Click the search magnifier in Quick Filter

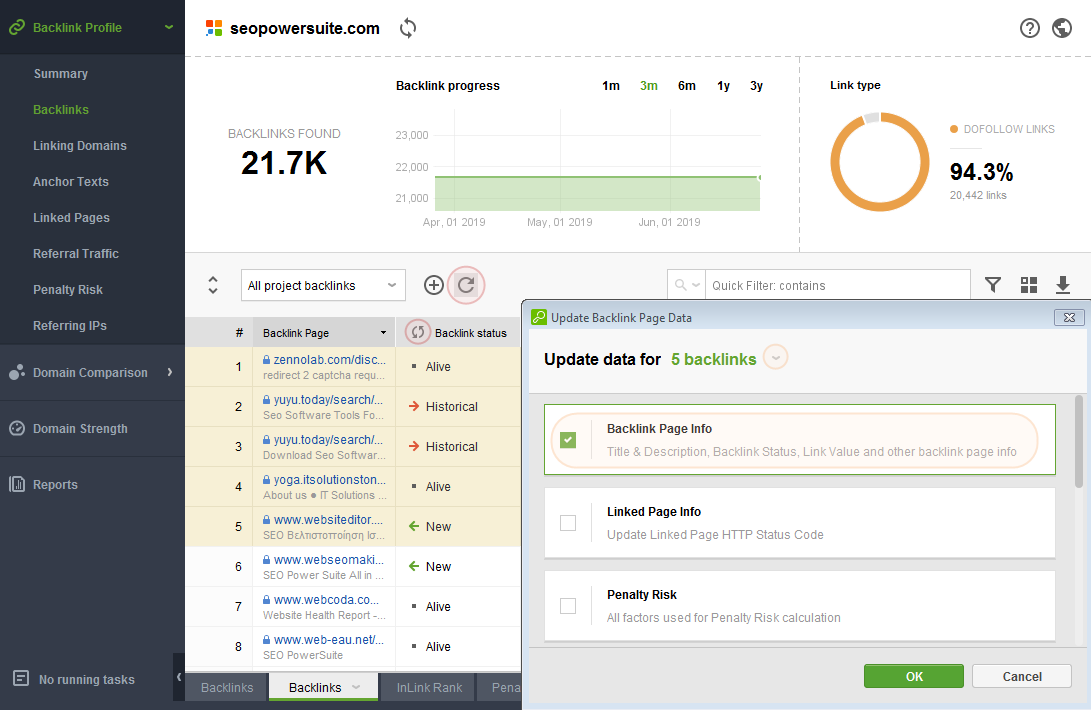pyautogui.click(x=680, y=285)
